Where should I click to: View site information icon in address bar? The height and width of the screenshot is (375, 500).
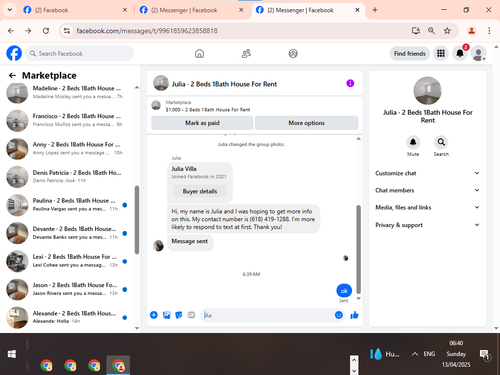67,31
